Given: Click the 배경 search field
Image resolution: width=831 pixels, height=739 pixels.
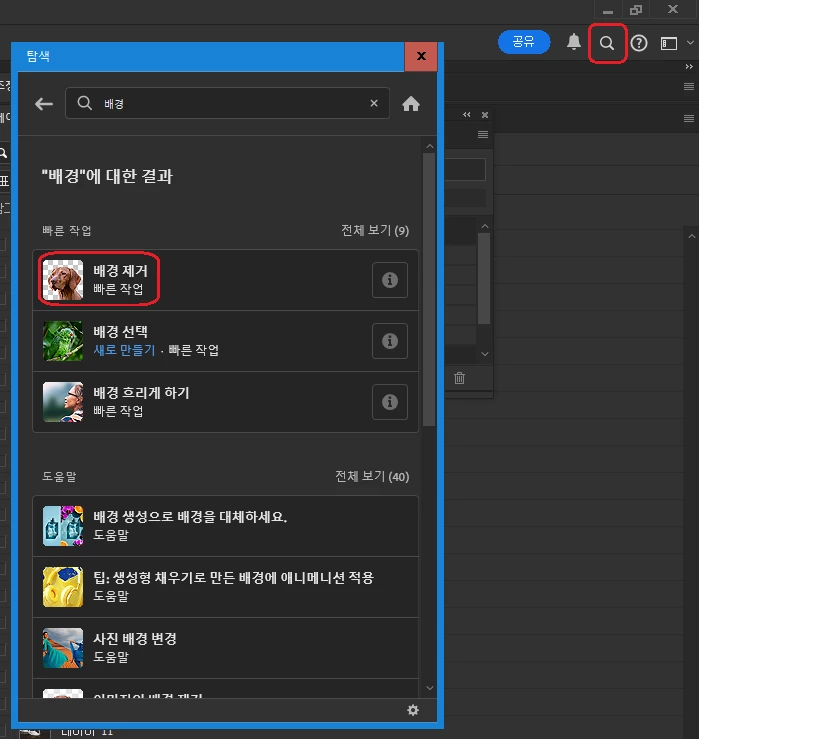Looking at the screenshot, I should (x=227, y=103).
